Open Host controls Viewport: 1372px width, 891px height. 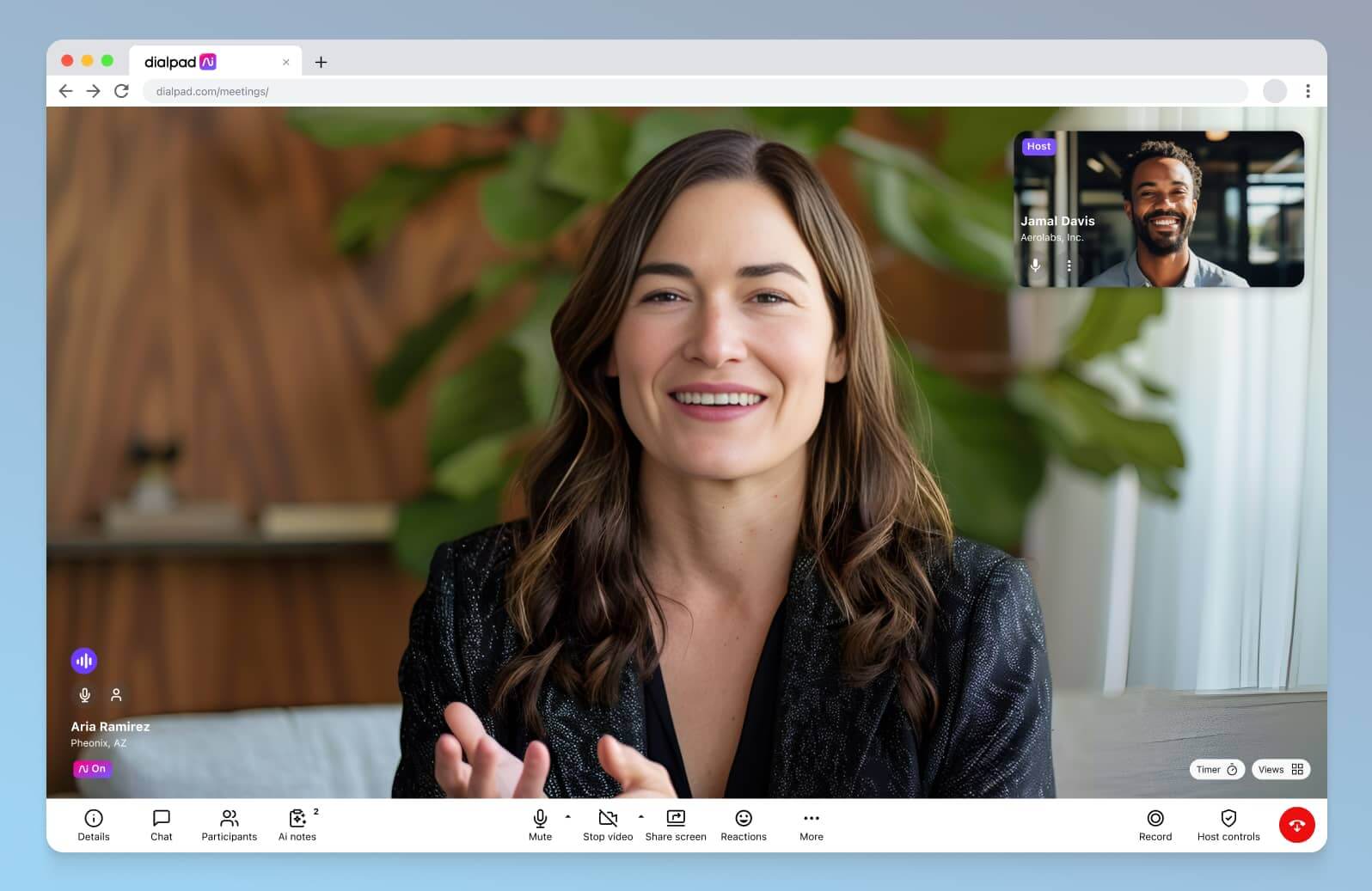coord(1228,824)
